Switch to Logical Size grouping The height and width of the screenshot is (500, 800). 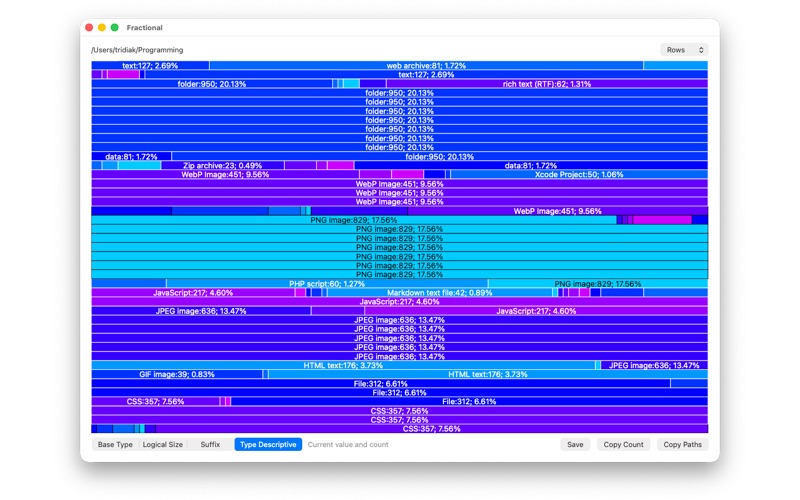coord(162,444)
